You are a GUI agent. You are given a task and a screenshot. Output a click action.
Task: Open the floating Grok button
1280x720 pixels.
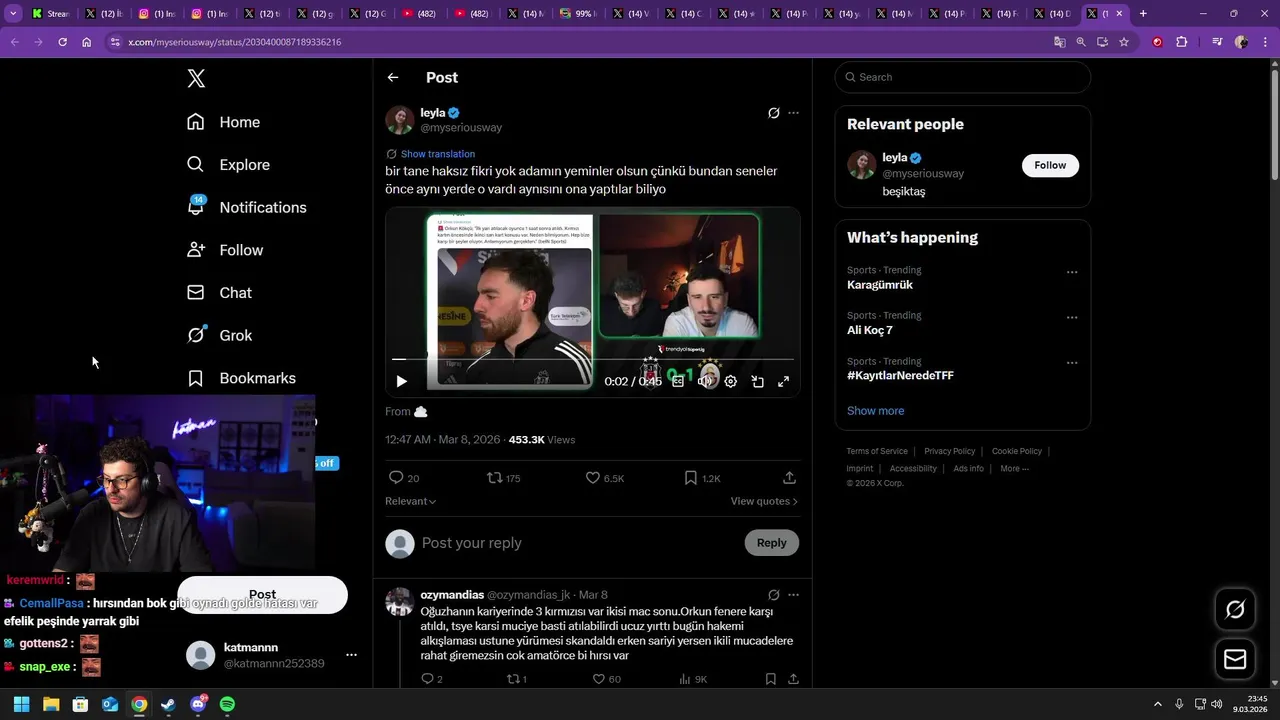(1235, 609)
